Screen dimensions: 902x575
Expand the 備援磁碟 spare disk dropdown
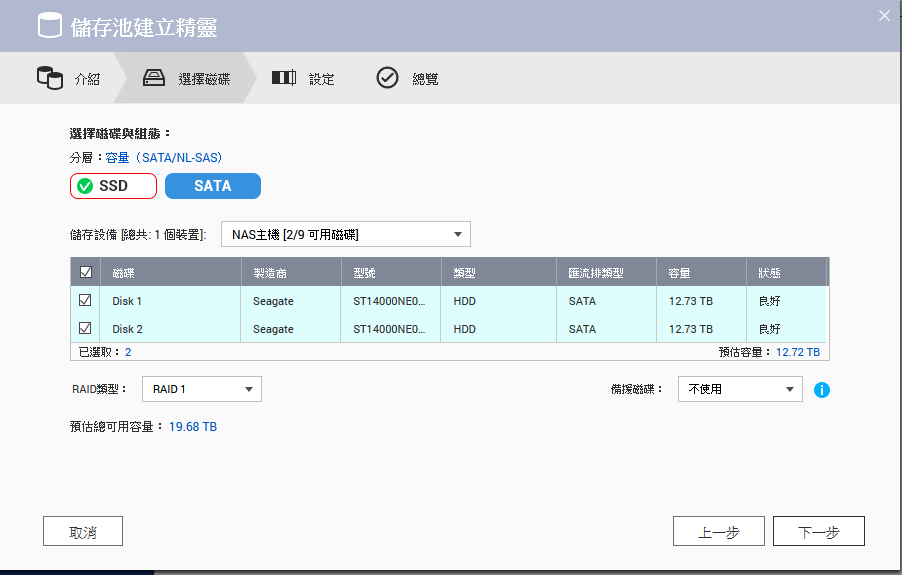pos(740,389)
